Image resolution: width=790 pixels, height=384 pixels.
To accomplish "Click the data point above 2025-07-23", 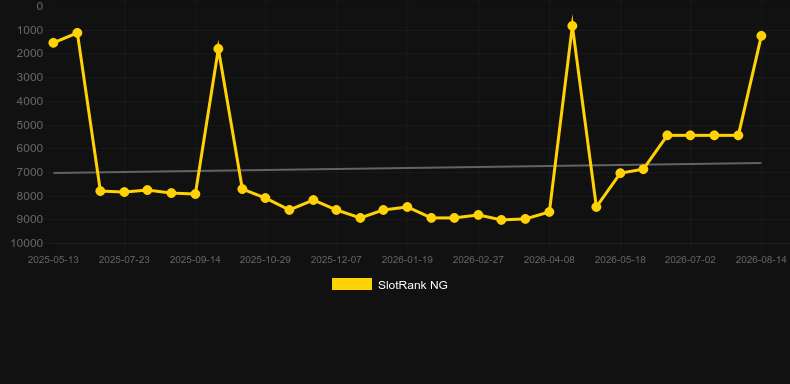I will point(124,192).
